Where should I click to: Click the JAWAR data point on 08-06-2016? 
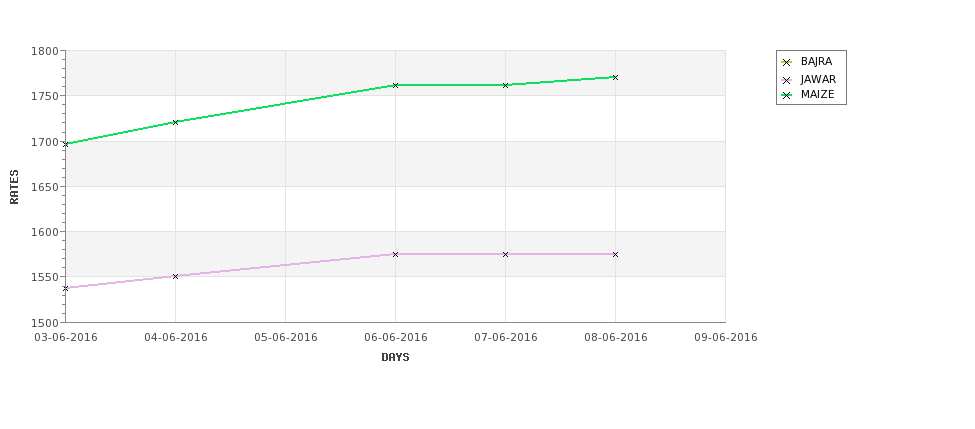615,254
